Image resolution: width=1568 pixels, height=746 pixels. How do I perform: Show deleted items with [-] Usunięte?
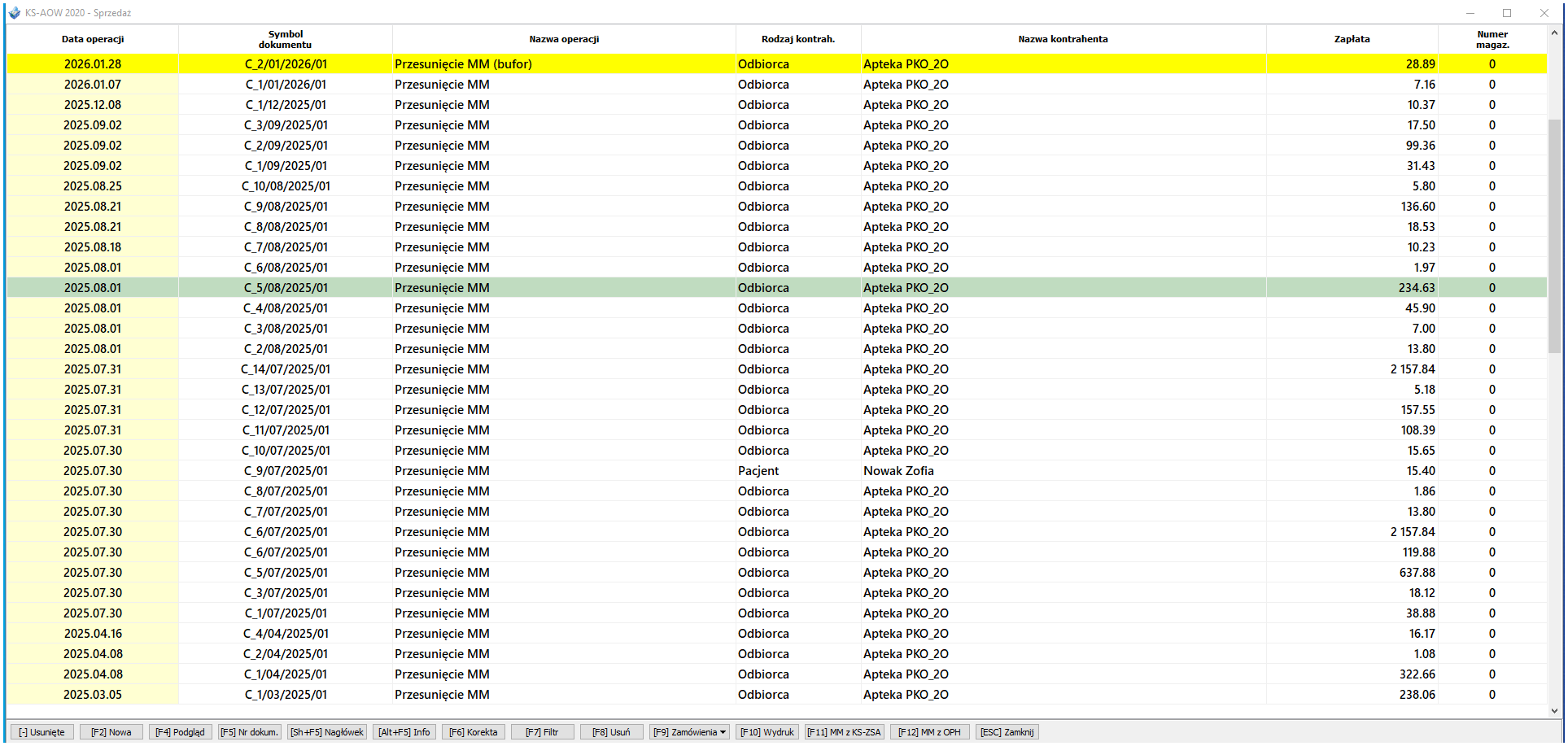tap(41, 732)
